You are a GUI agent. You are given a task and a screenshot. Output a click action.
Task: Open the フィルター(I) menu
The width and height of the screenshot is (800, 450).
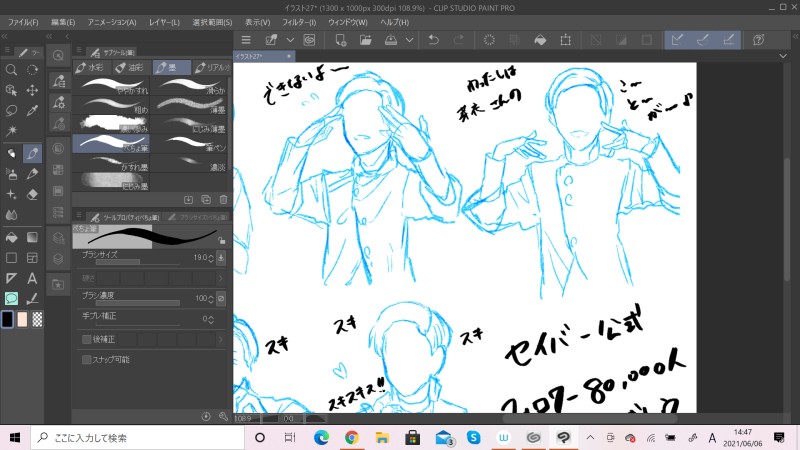299,22
